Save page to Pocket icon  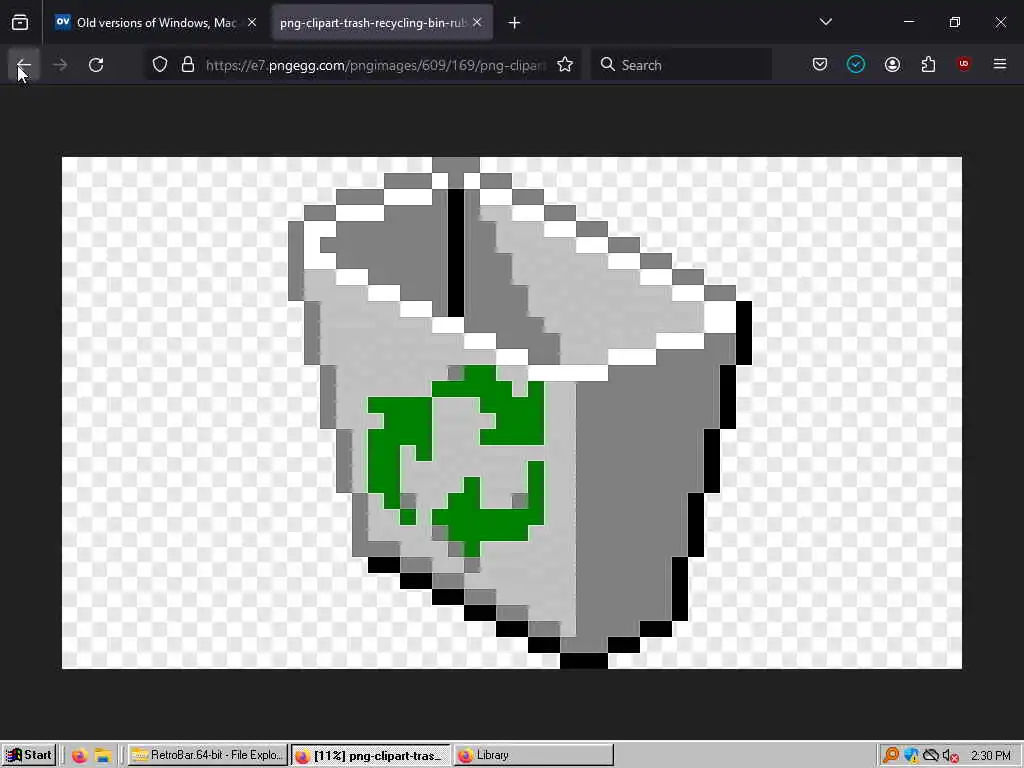[820, 64]
